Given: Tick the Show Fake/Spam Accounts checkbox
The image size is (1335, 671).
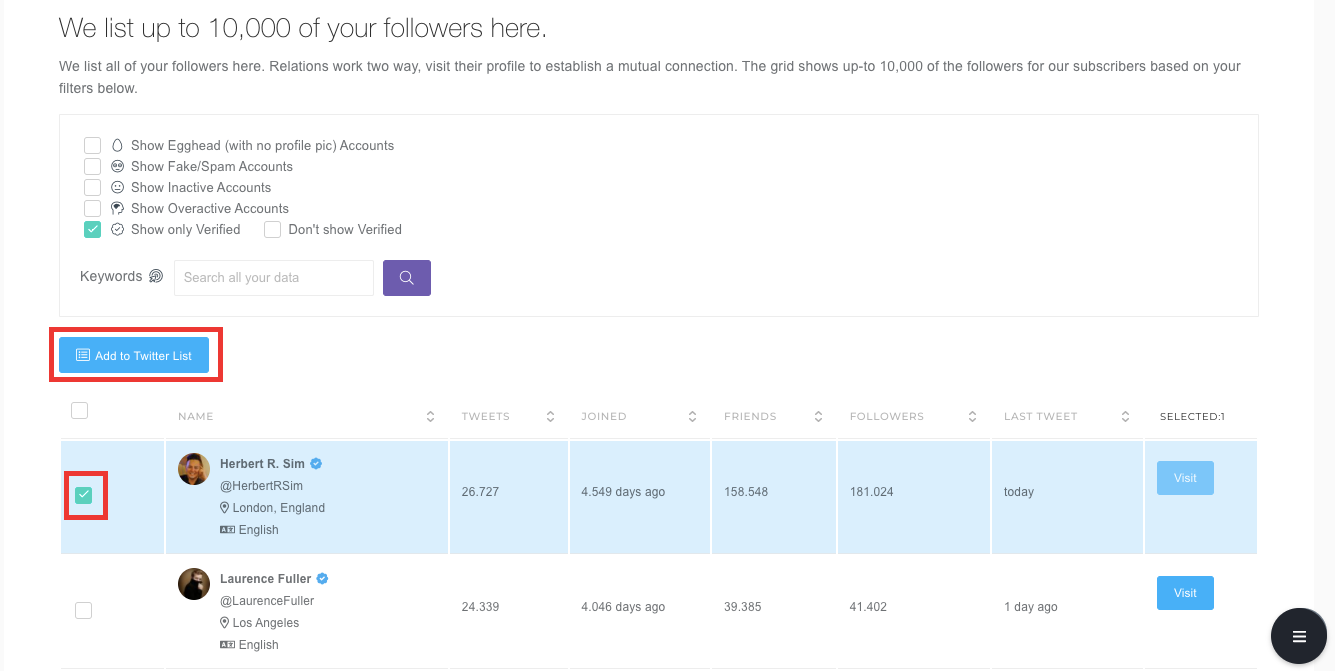Looking at the screenshot, I should point(92,166).
